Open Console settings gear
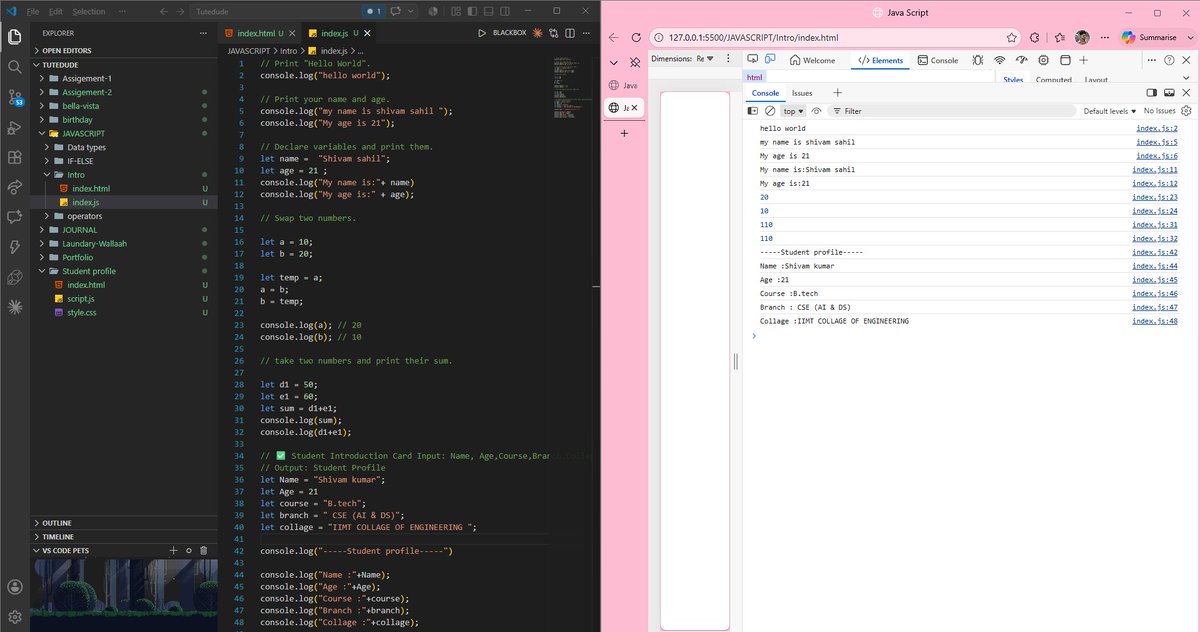This screenshot has width=1200, height=632. coord(1186,111)
